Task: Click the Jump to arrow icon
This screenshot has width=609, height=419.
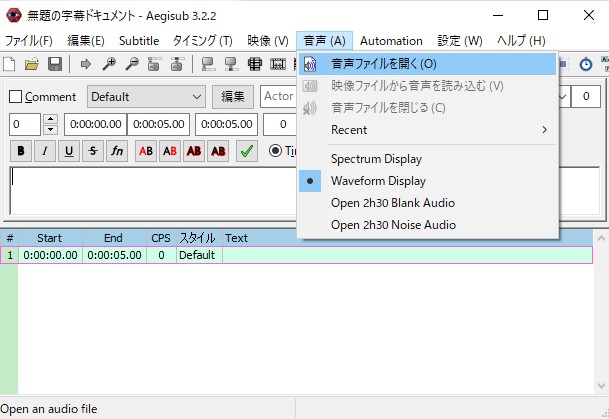Action: tap(85, 64)
